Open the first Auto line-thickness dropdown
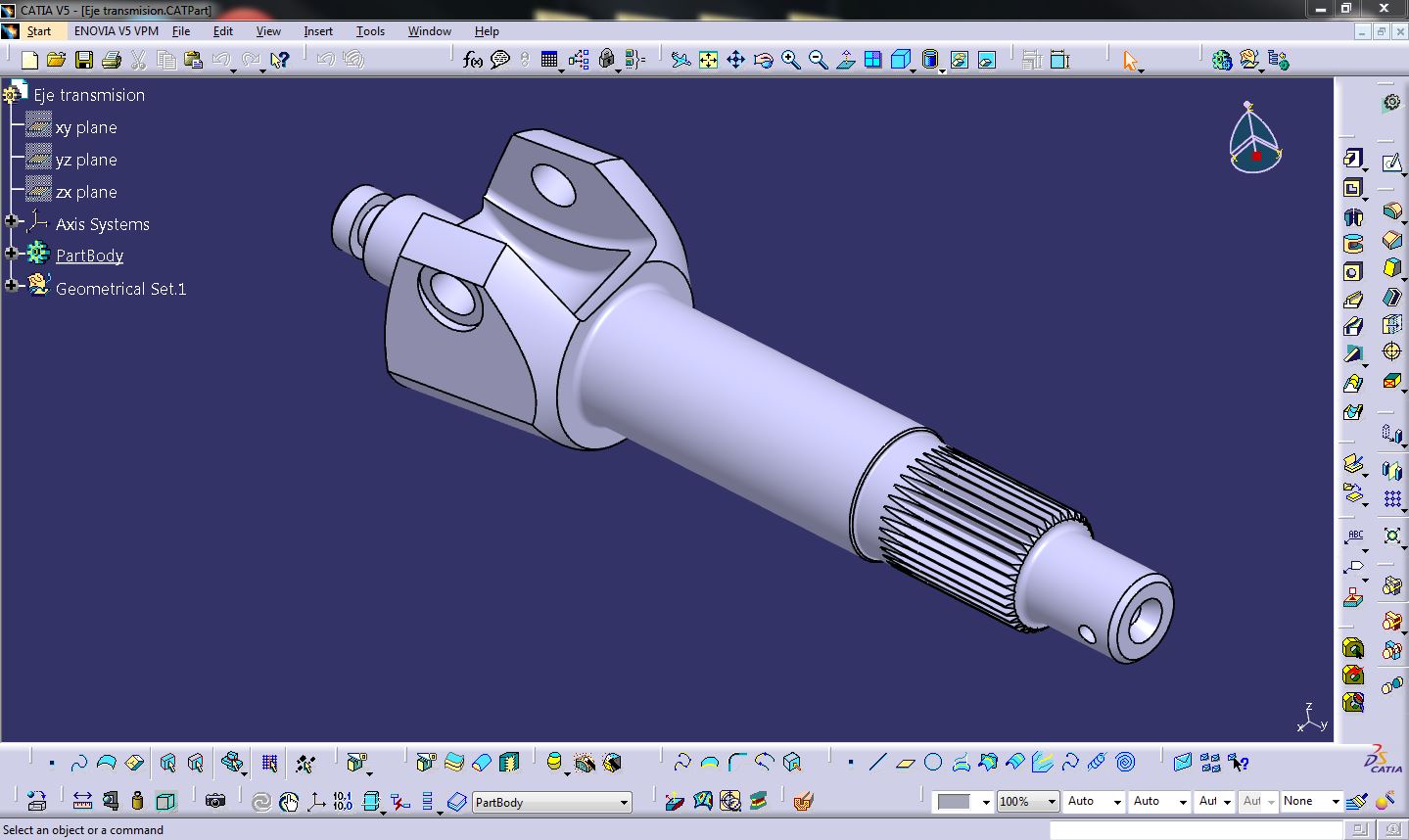Screen dimensions: 1409x840 (x=1117, y=802)
